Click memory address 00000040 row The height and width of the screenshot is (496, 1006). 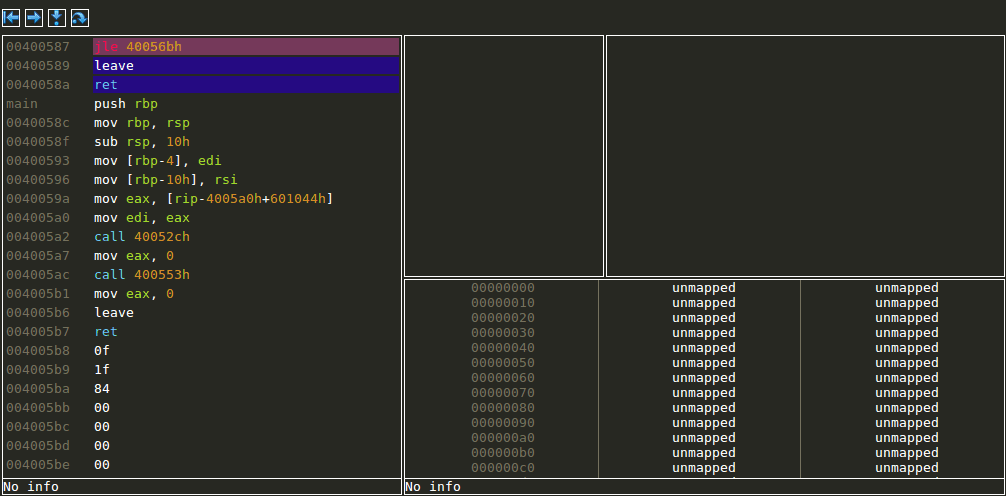click(x=502, y=348)
